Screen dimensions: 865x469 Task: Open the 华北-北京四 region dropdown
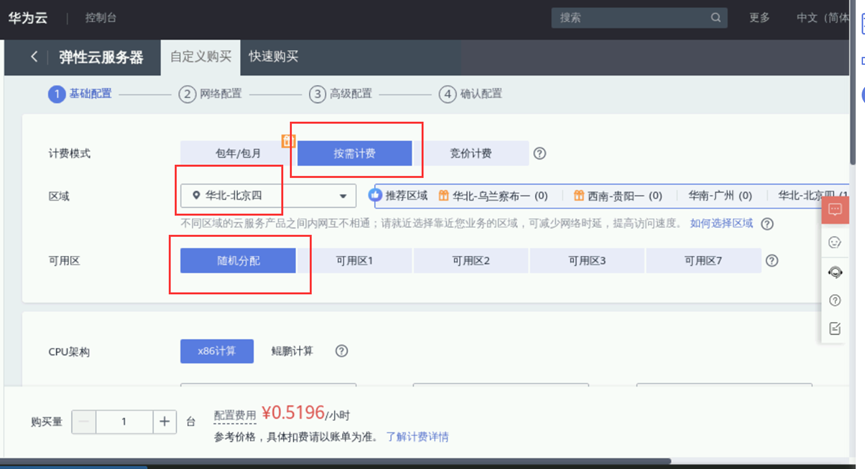[268, 195]
